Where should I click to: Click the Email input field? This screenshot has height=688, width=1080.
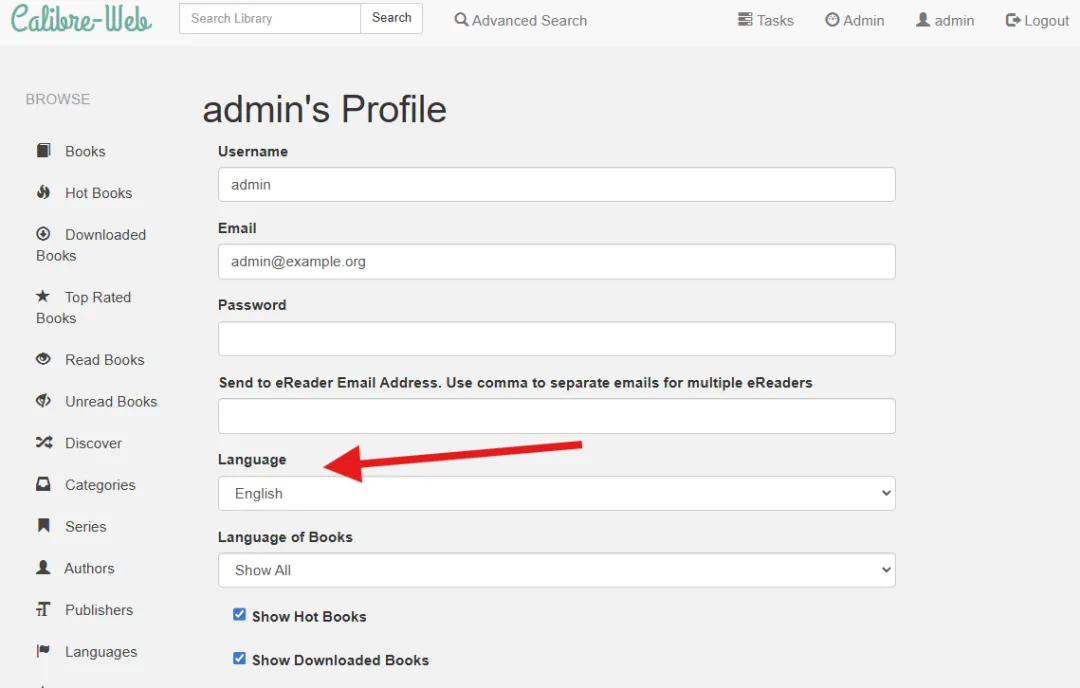point(556,262)
